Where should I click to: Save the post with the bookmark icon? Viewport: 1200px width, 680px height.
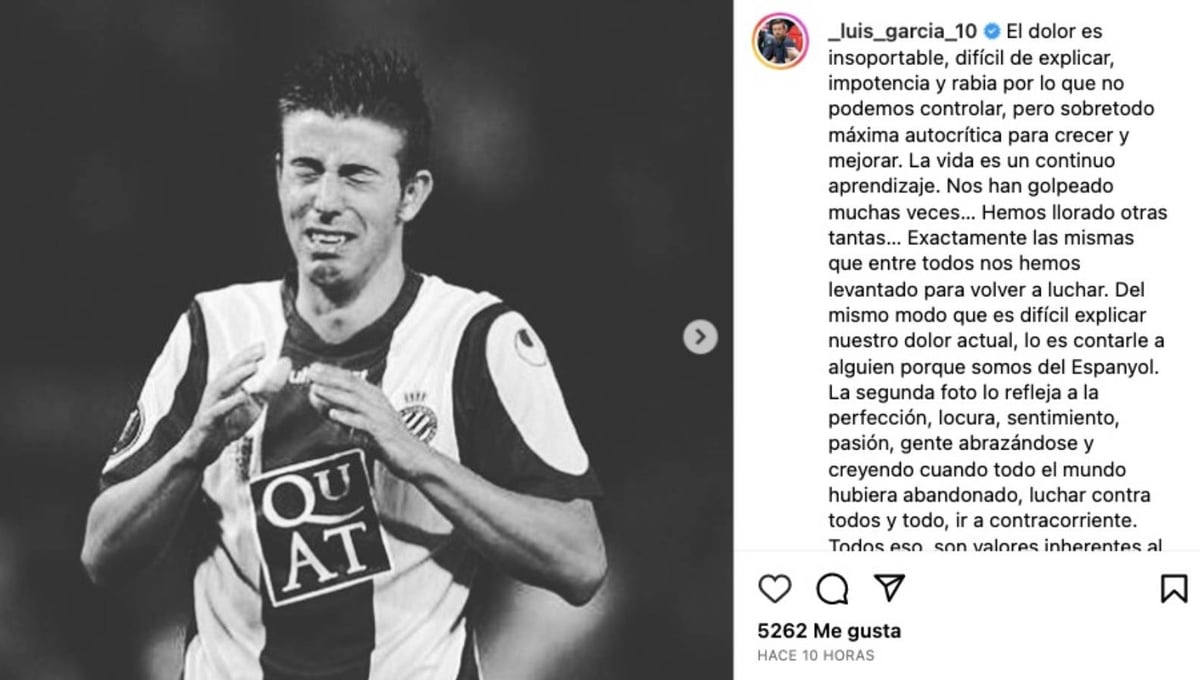pyautogui.click(x=1174, y=588)
